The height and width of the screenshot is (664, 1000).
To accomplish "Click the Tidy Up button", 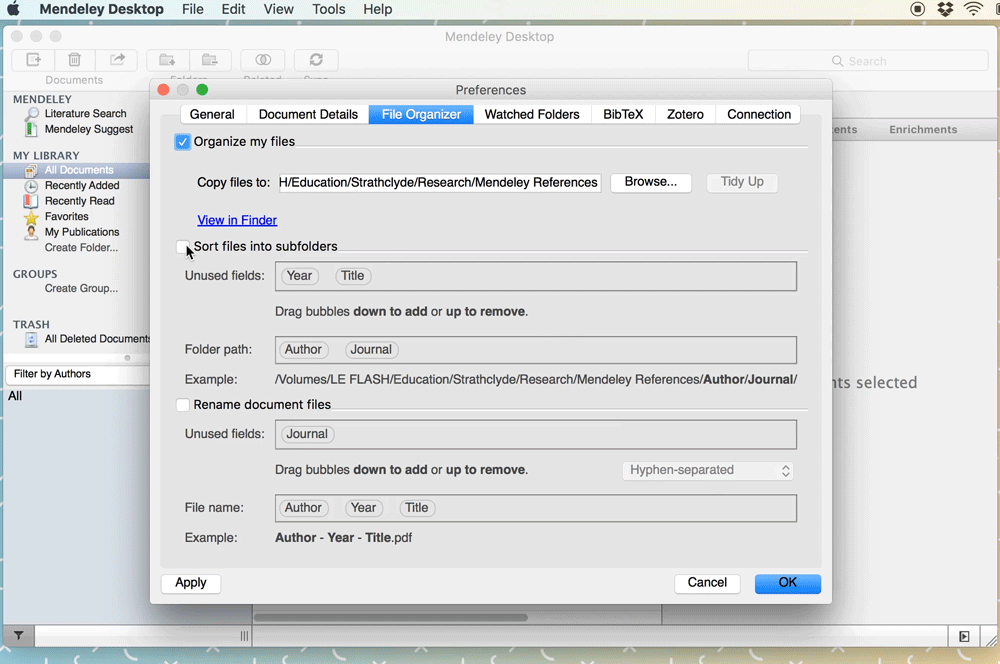I will coord(742,182).
